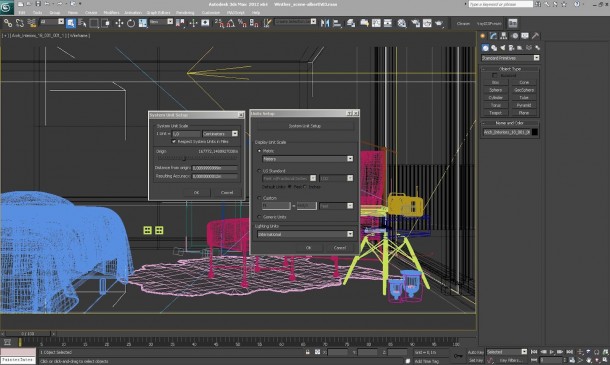Open the Edit menu
Image resolution: width=610 pixels, height=365 pixels.
22,12
